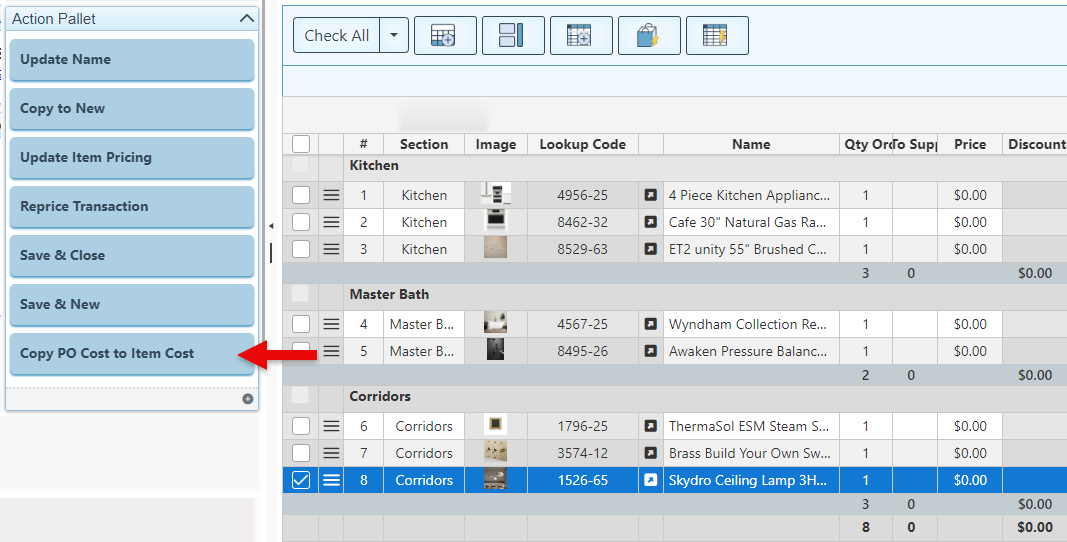
Task: Toggle the header select-all checkbox
Action: pyautogui.click(x=301, y=144)
